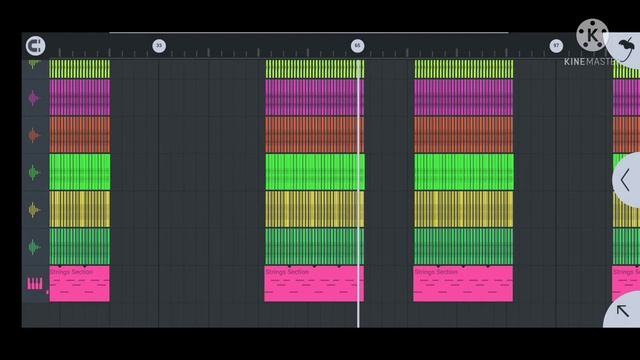
Task: Select the pink piano keys Strings track icon
Action: click(35, 284)
